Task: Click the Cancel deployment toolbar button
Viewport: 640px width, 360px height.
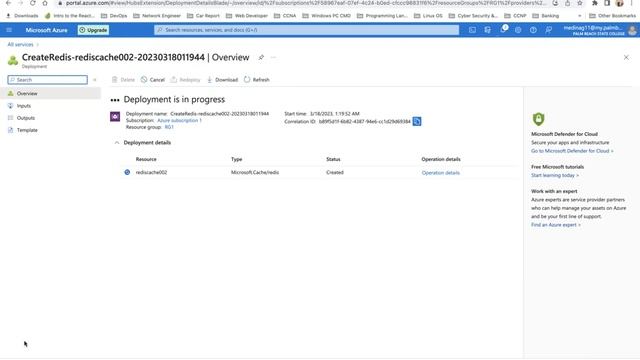Action: pyautogui.click(x=153, y=80)
